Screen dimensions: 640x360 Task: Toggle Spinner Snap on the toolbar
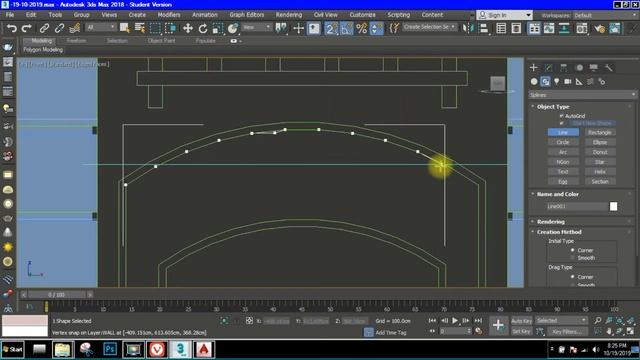pos(377,28)
